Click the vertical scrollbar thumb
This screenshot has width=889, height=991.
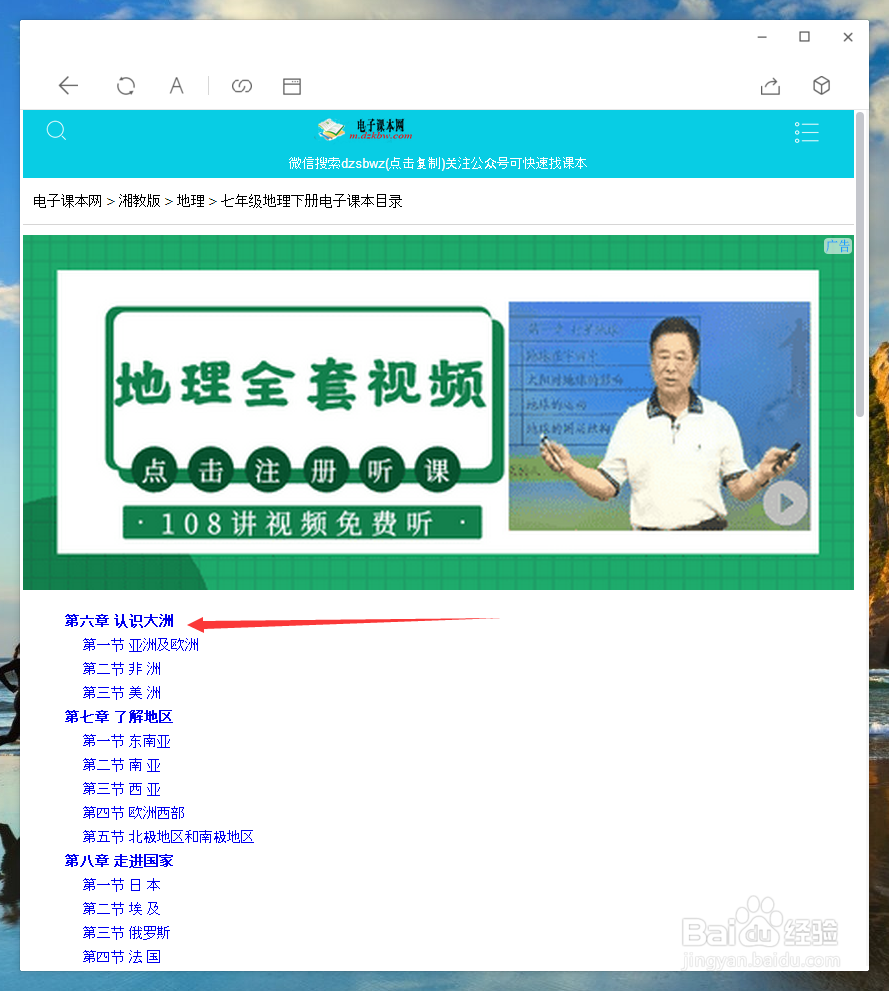[x=860, y=264]
